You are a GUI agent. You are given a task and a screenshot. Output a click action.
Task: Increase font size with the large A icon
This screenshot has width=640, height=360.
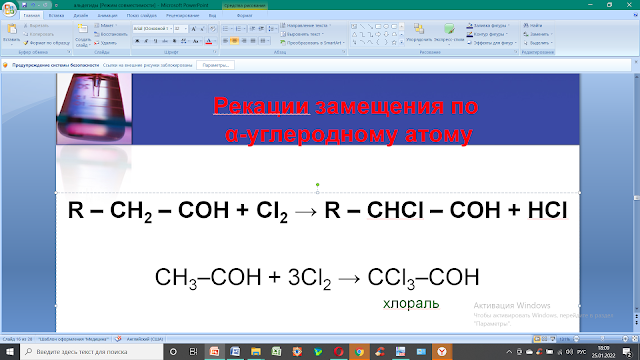(x=194, y=29)
